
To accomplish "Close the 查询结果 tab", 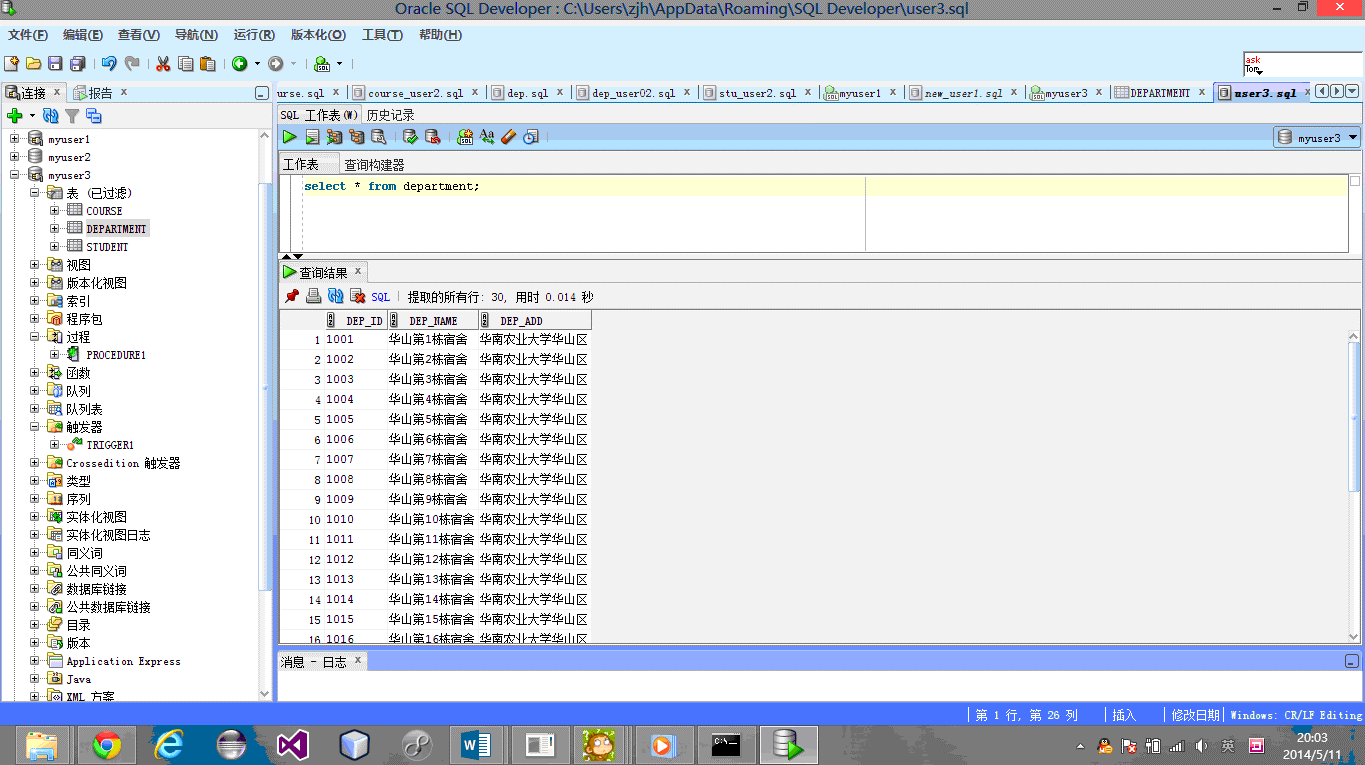I will coord(358,271).
